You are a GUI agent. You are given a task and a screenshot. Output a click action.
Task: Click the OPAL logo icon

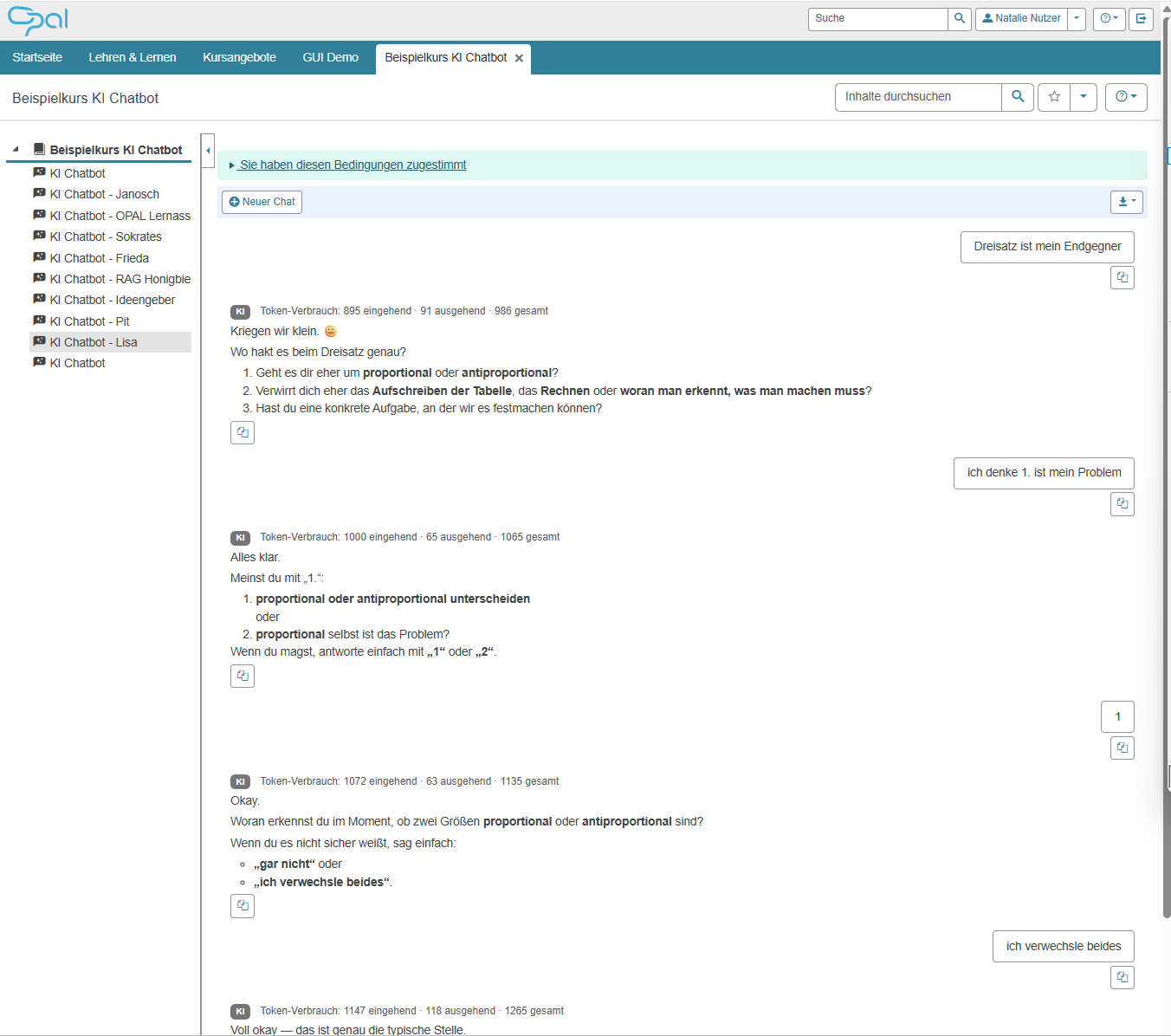point(38,20)
